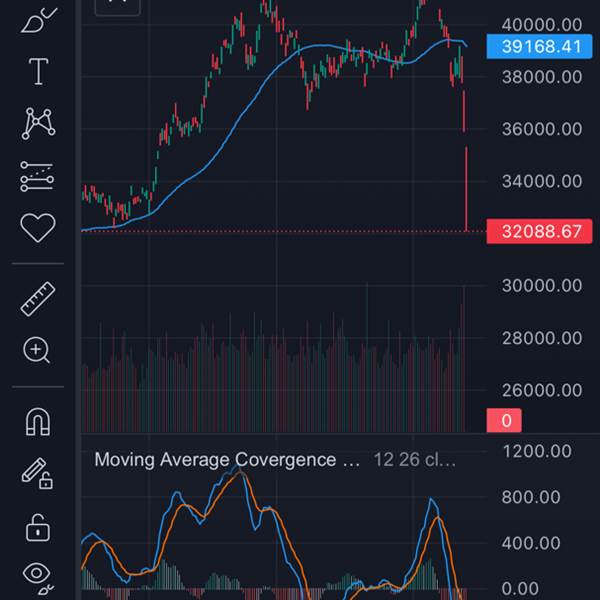Viewport: 600px width, 600px height.
Task: Click the 38000.00 price axis label
Action: 542,77
